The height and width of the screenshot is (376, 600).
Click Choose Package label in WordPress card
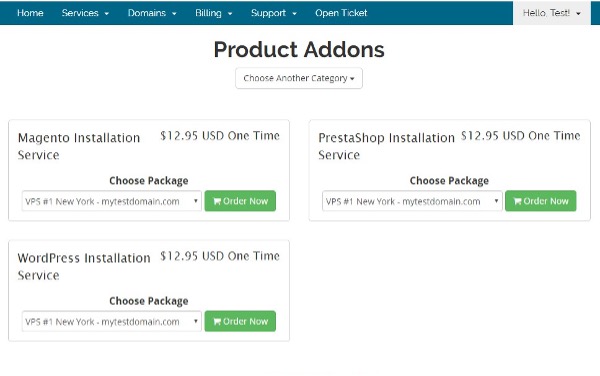coord(149,301)
